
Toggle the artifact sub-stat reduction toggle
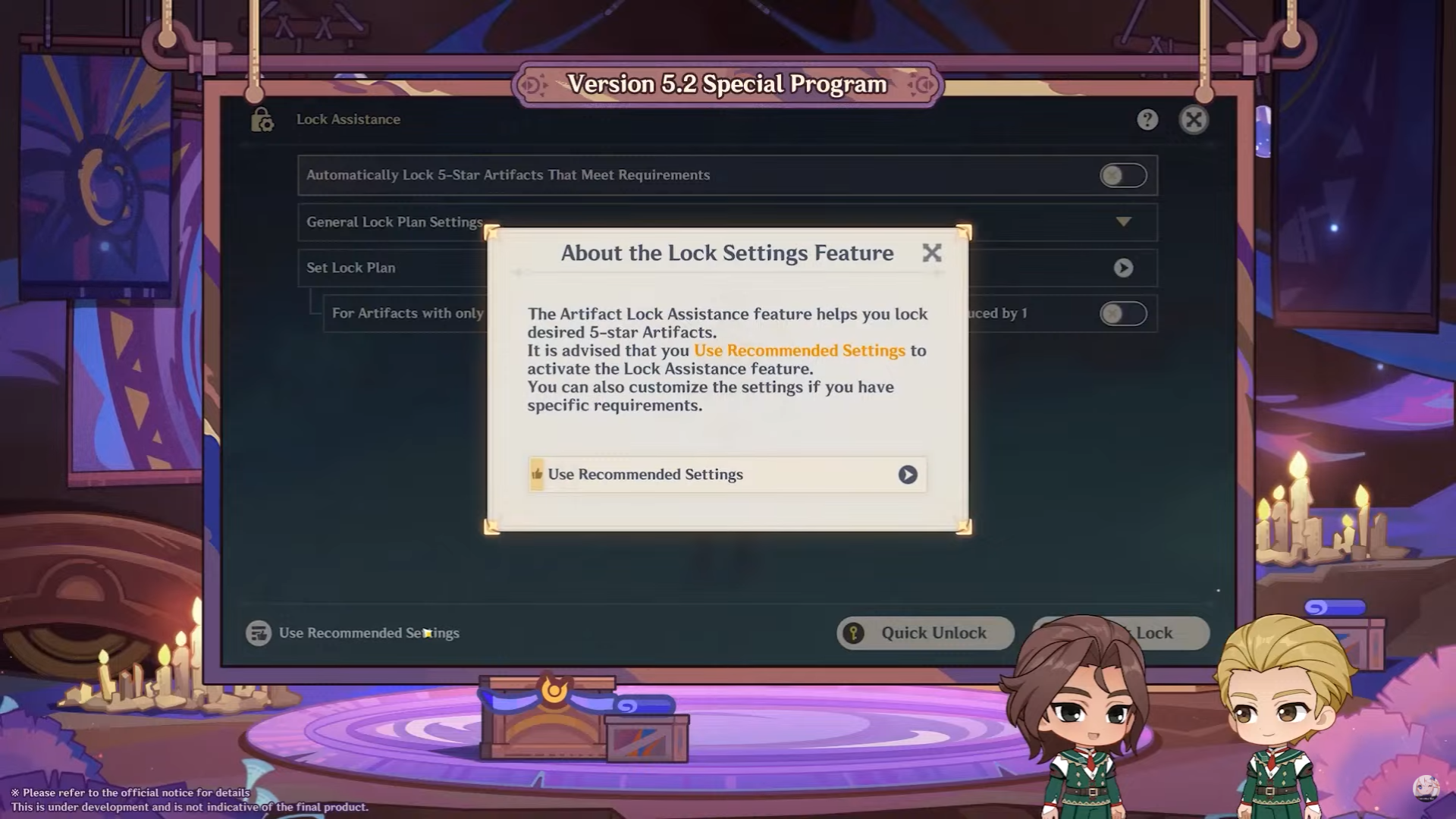click(x=1123, y=313)
